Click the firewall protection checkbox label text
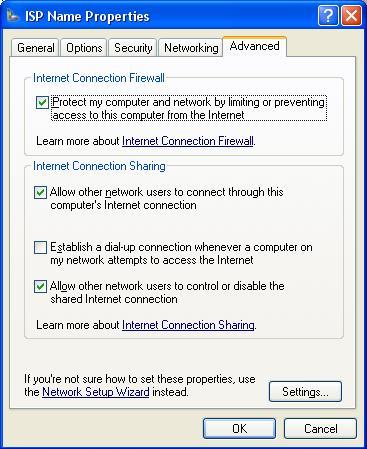Viewport: 367px width, 449px height. 189,108
